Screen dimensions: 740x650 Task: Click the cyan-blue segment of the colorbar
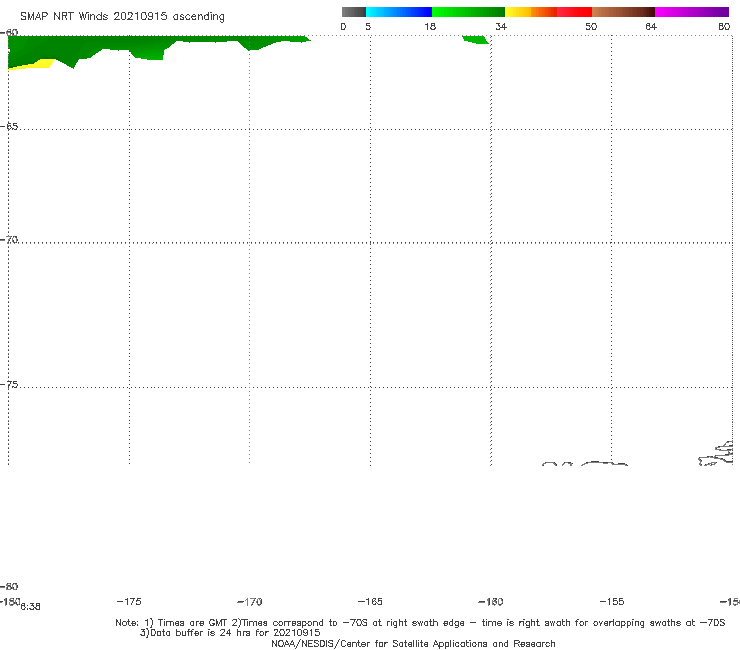(399, 12)
